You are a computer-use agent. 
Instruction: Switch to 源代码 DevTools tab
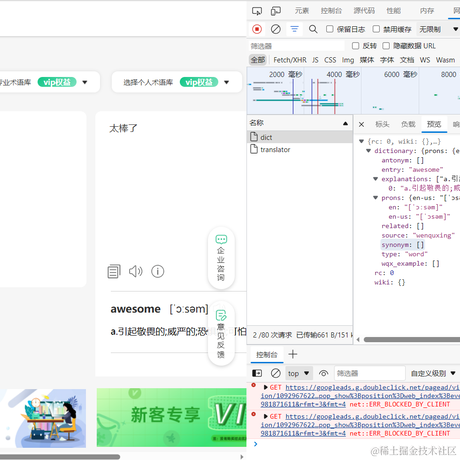[x=364, y=11]
